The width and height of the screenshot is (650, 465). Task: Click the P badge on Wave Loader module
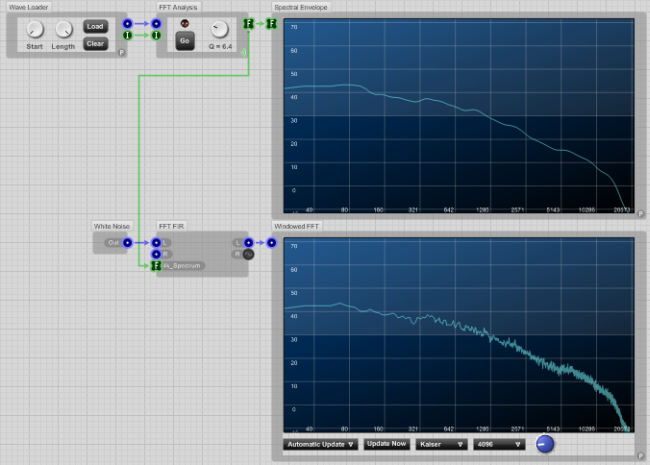[x=121, y=51]
